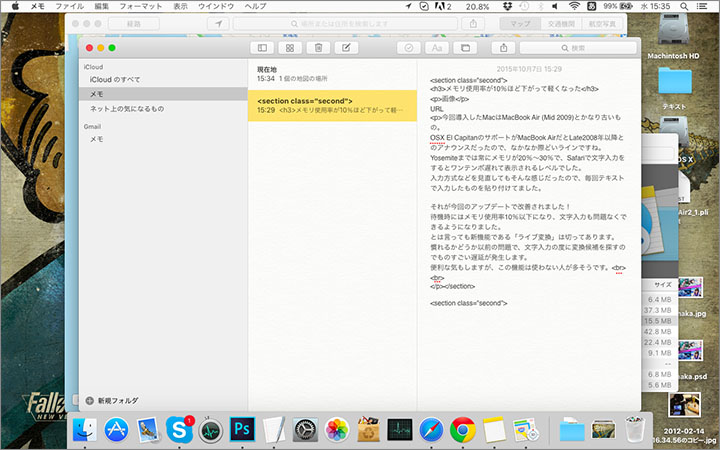Open the 編集 menu

click(101, 6)
